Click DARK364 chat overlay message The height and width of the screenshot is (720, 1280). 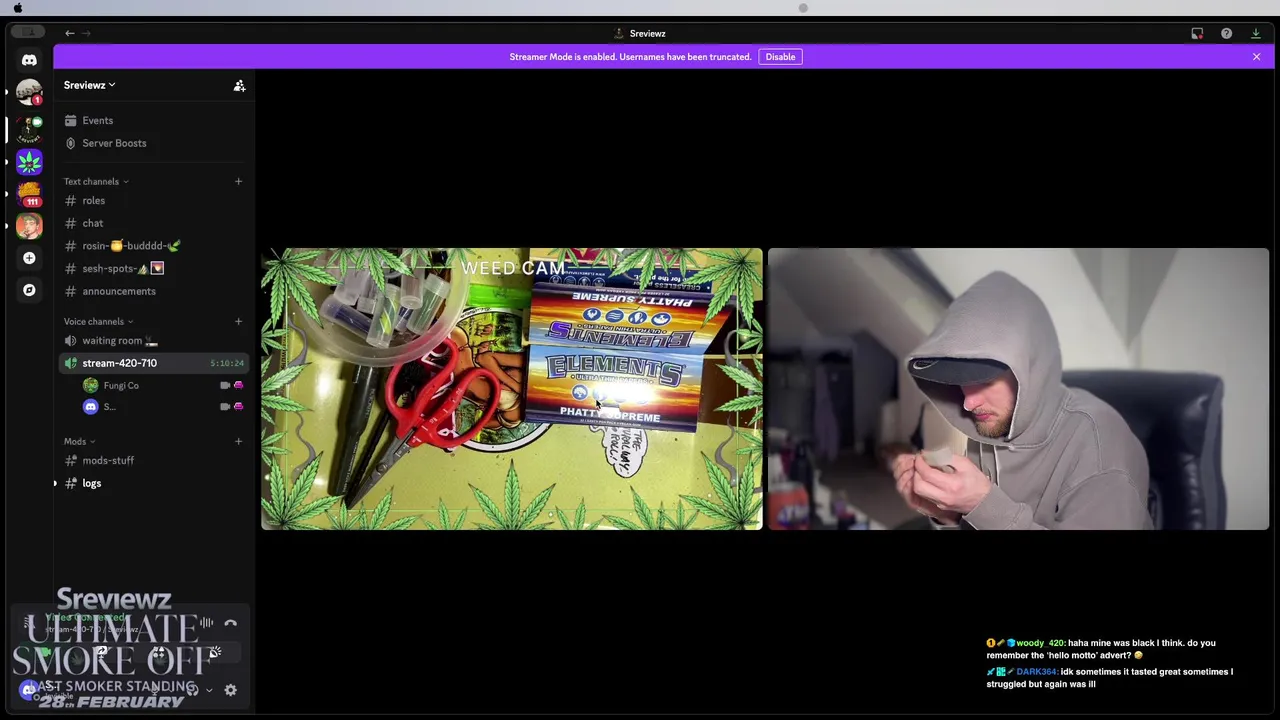(1110, 678)
